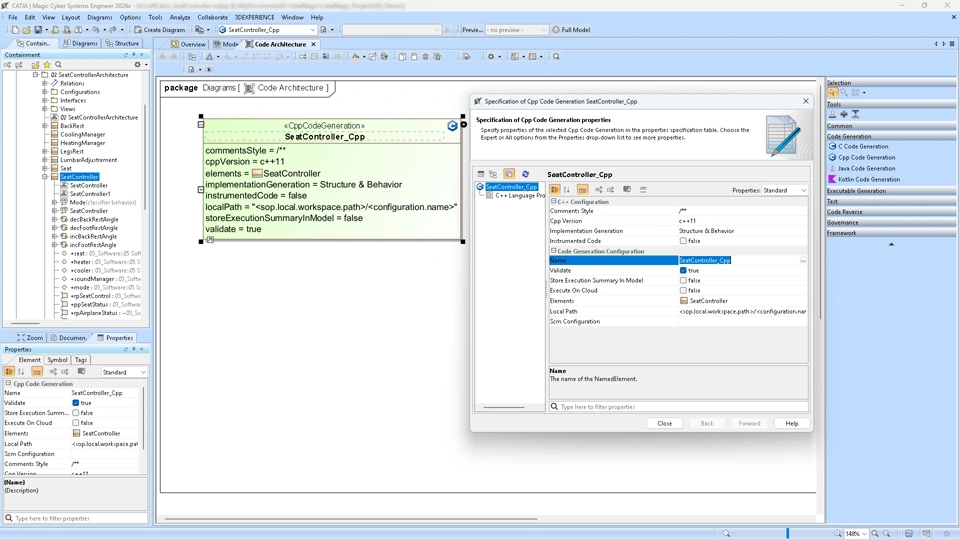The height and width of the screenshot is (540, 960).
Task: Open the Standard dropdown in the Properties panel
Action: point(124,372)
